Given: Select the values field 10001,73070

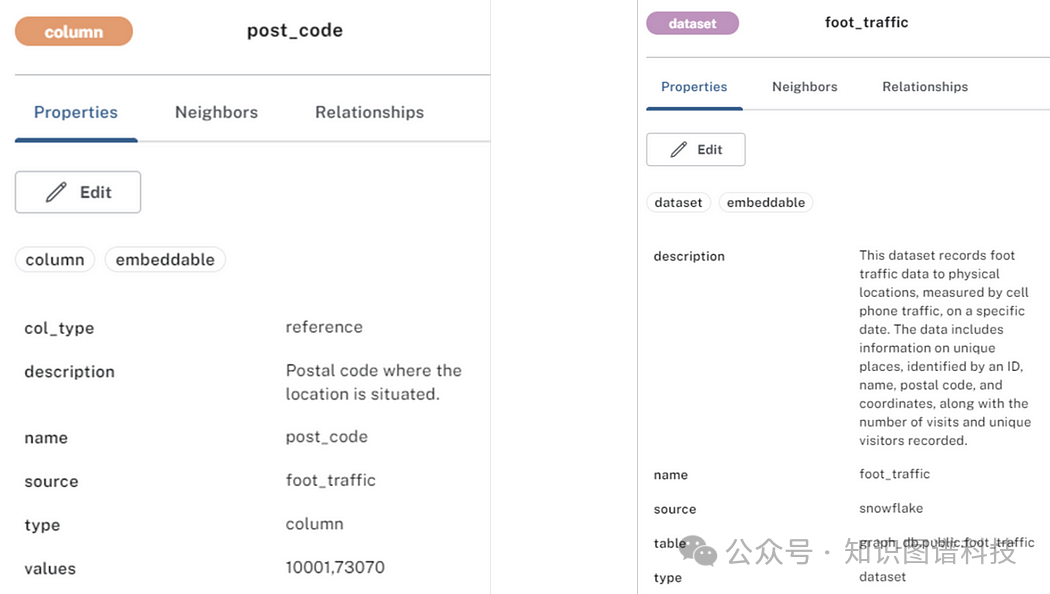Looking at the screenshot, I should (335, 568).
